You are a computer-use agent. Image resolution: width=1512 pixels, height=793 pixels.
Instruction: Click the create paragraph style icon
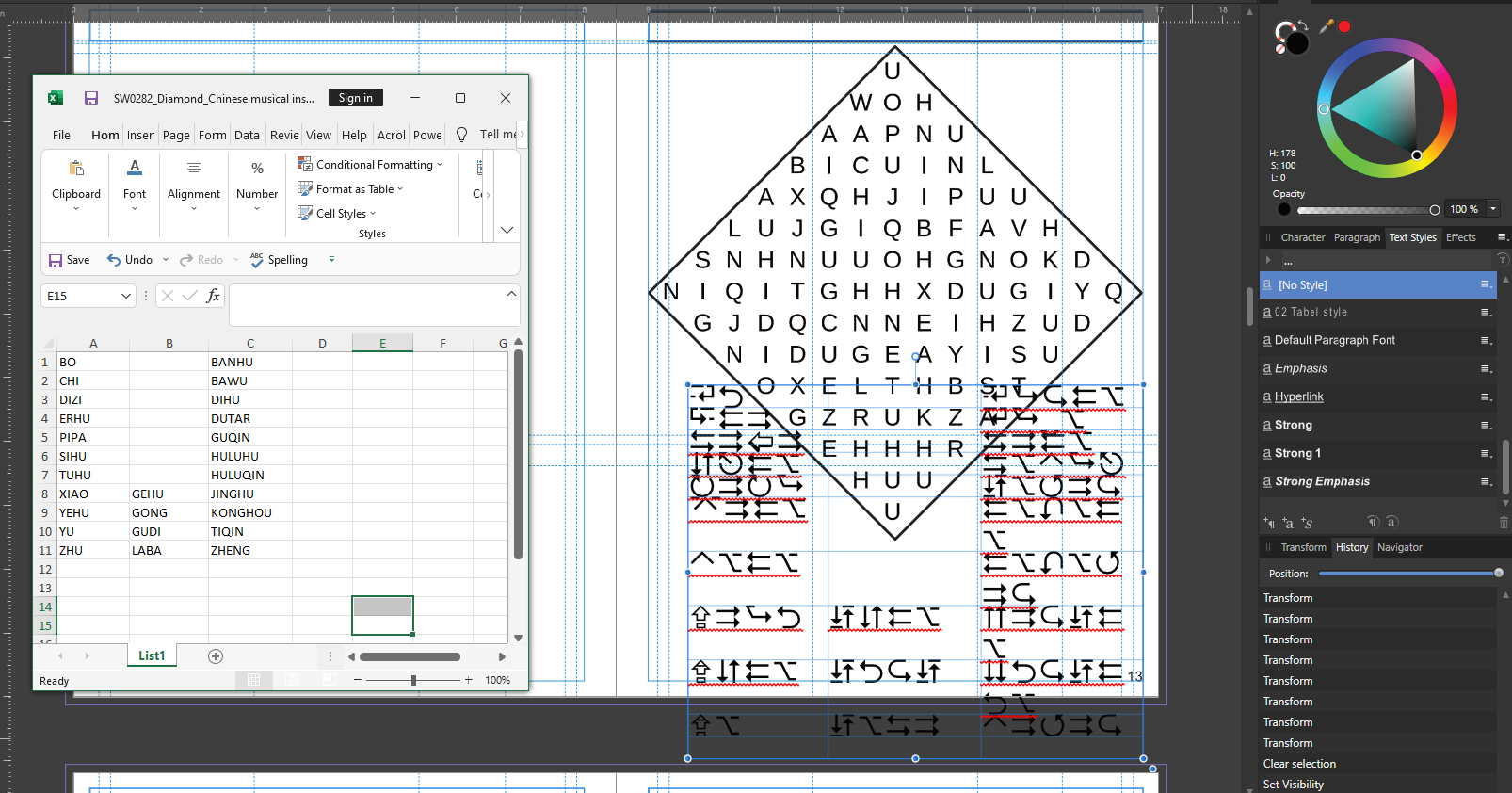[1269, 523]
